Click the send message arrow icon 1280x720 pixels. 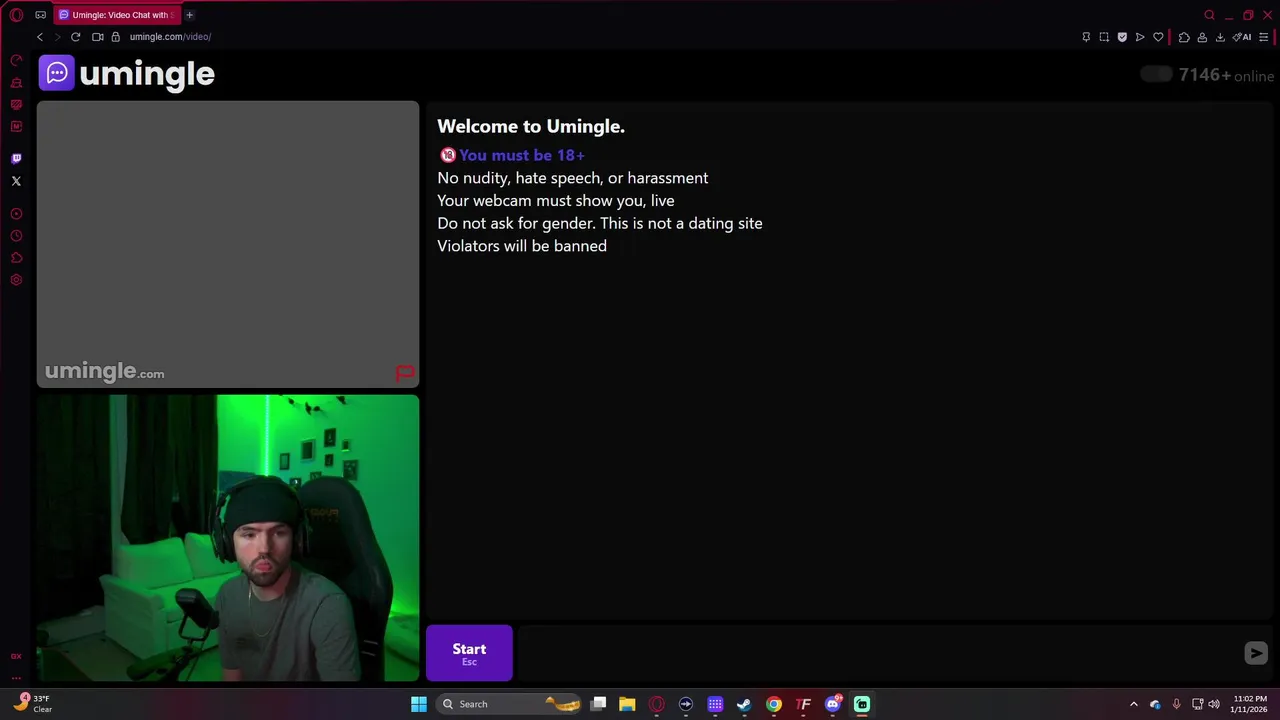pos(1256,653)
